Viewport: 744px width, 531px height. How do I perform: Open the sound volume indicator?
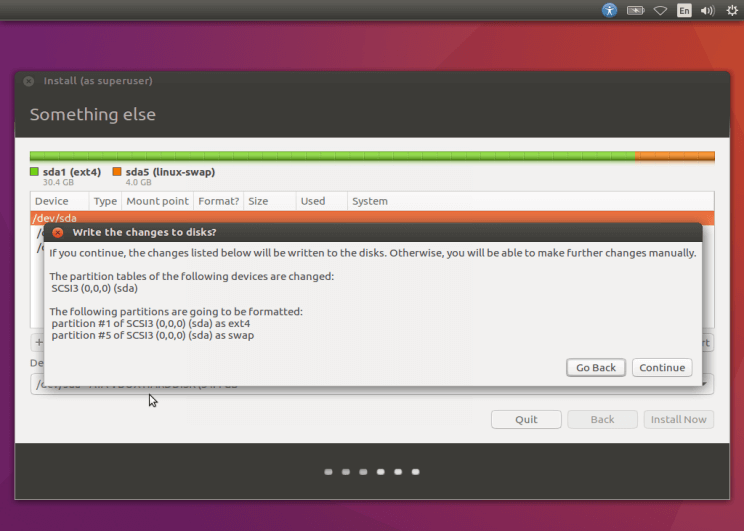coord(707,10)
